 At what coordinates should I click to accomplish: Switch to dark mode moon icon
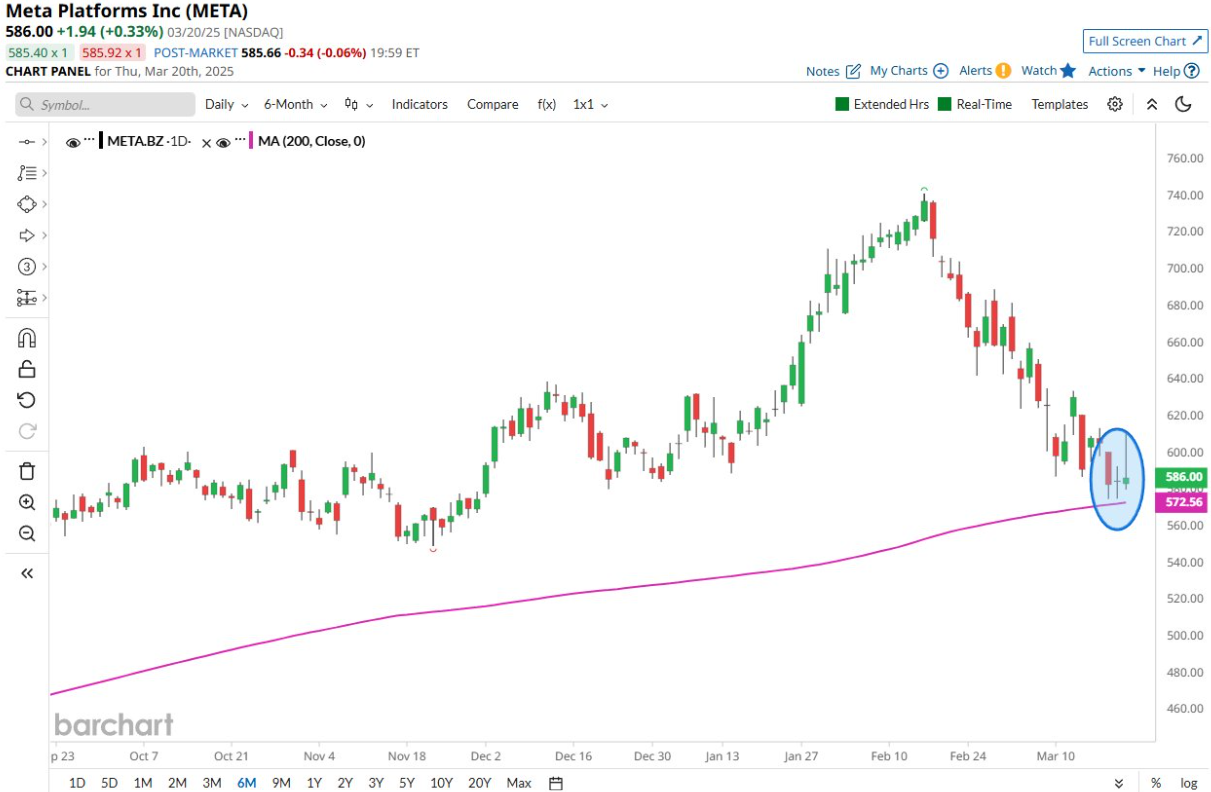[x=1184, y=104]
